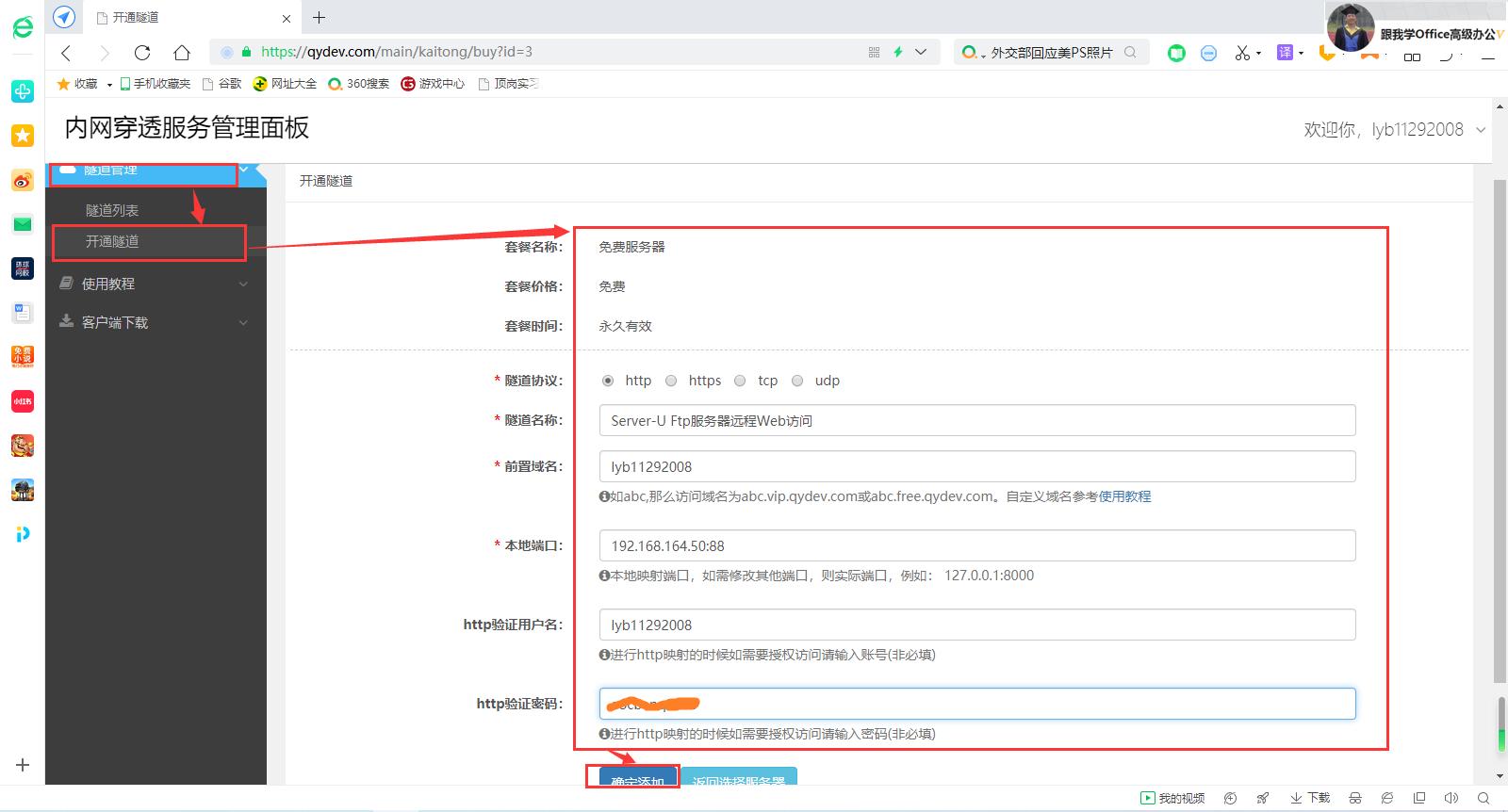Image resolution: width=1508 pixels, height=812 pixels.
Task: Open the user dropdown next to lyb11292008
Action: point(1481,130)
